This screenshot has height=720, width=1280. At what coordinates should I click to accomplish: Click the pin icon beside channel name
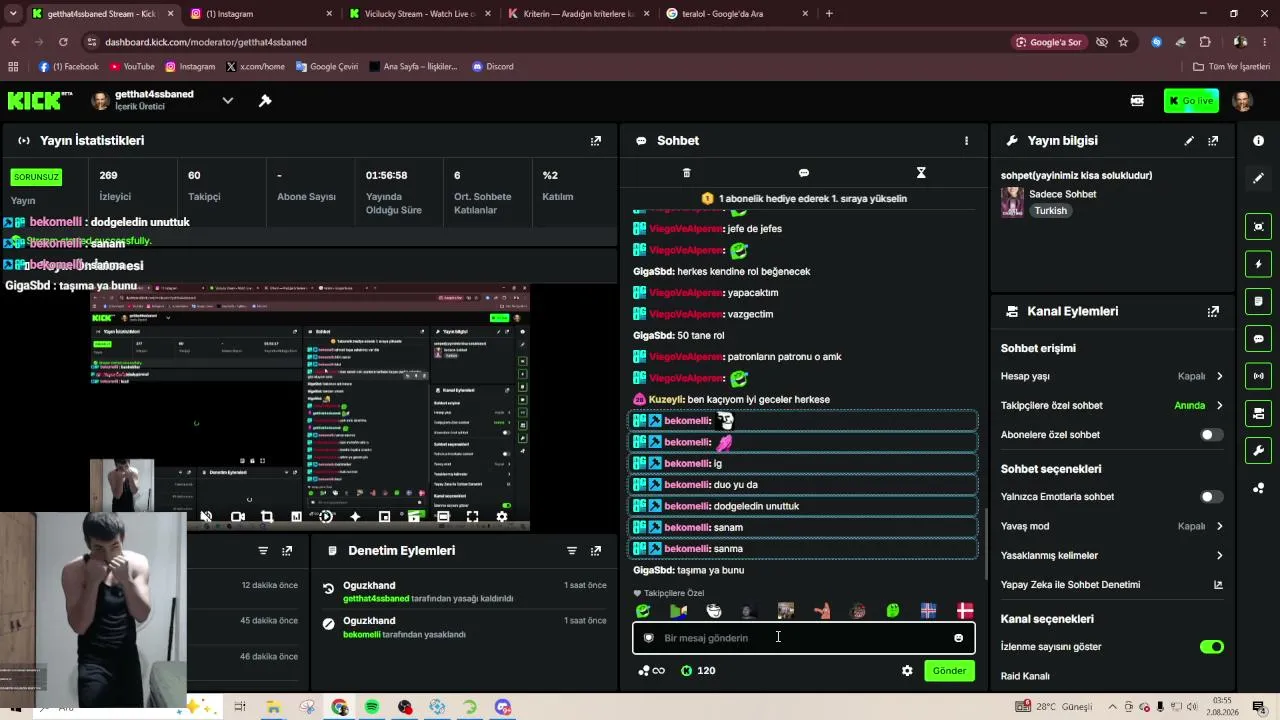point(265,101)
